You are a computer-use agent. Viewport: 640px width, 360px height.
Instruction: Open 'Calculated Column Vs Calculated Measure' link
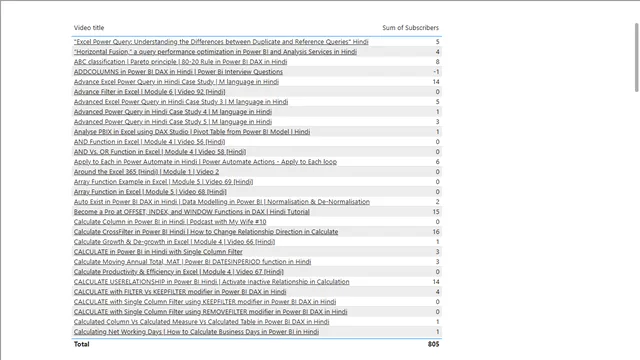201,322
